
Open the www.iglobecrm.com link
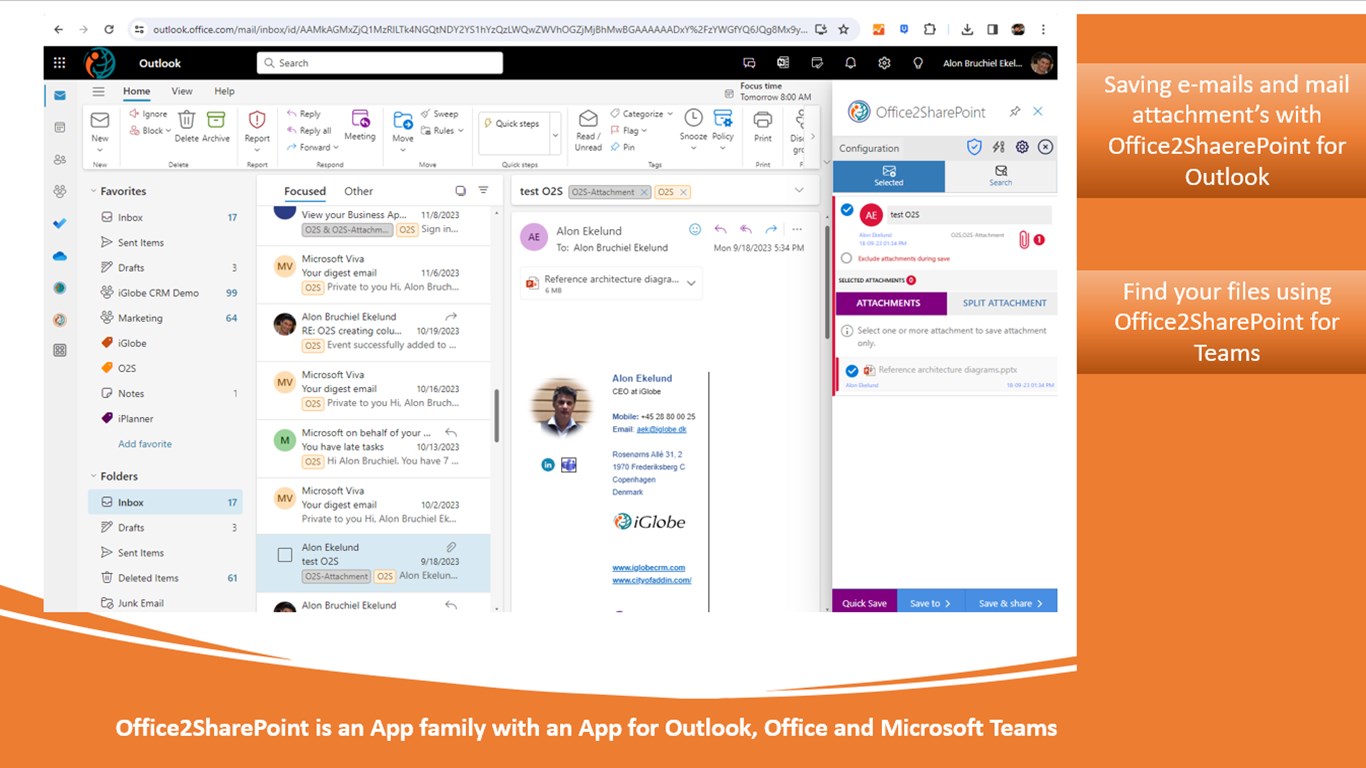coord(647,567)
